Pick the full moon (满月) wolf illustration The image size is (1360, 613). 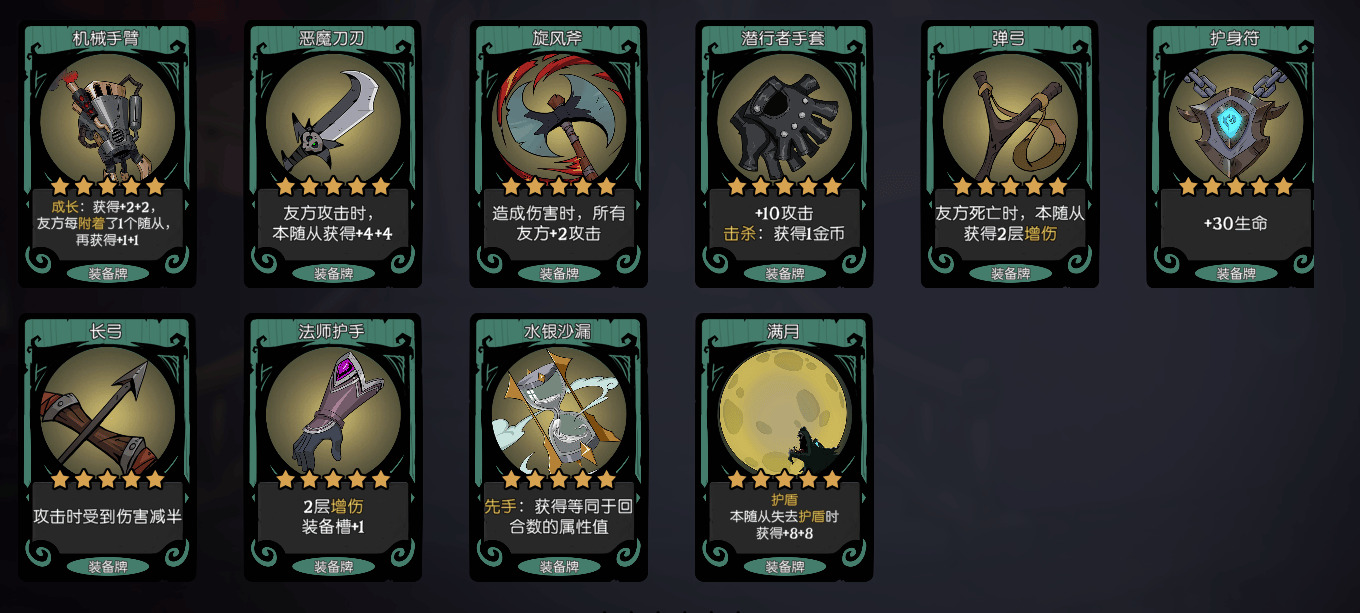pyautogui.click(x=784, y=412)
